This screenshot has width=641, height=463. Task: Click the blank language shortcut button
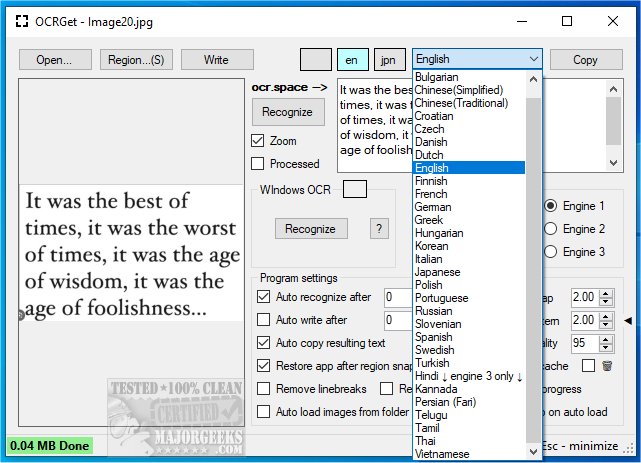click(316, 60)
